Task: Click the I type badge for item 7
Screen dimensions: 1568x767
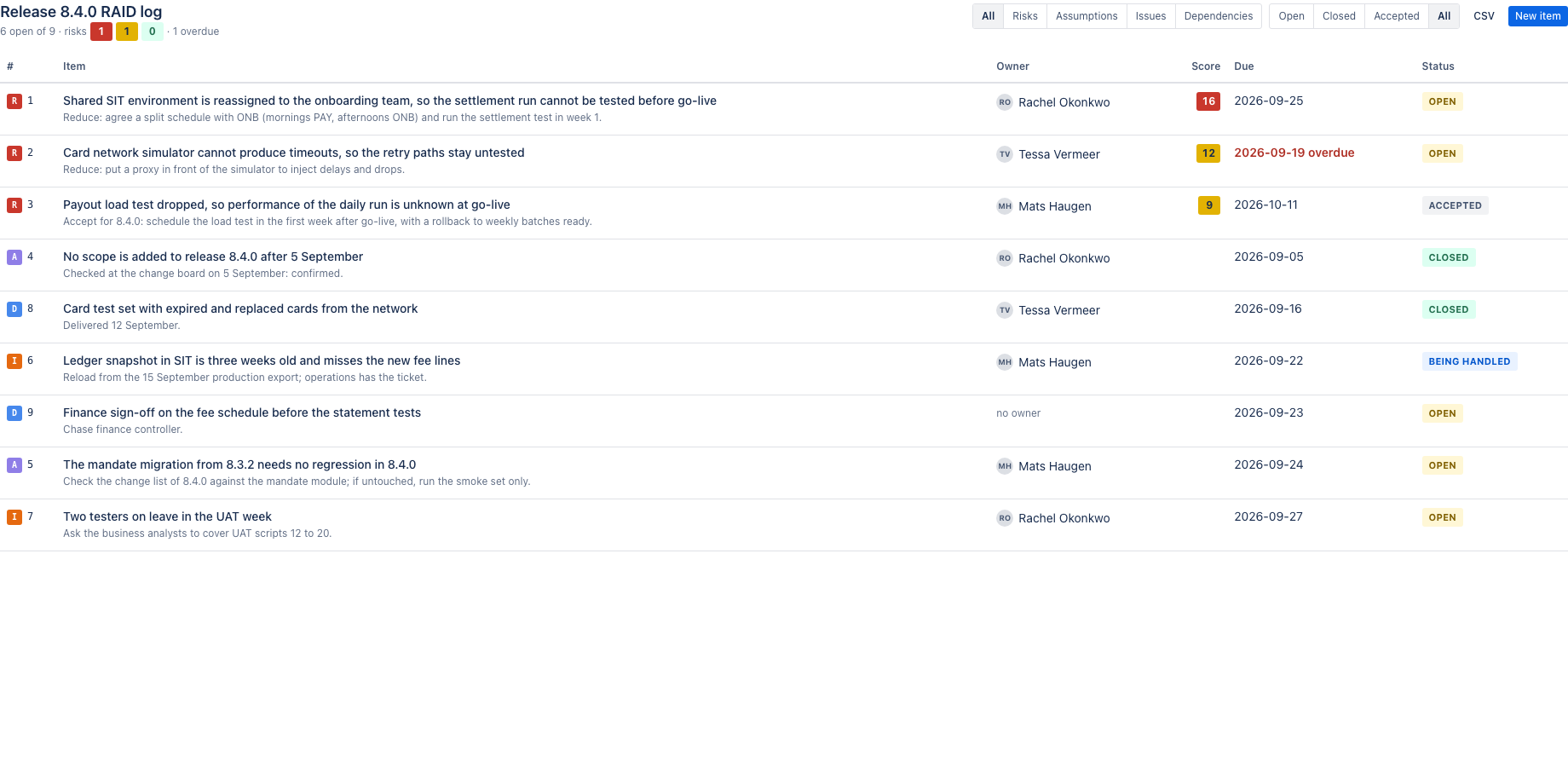Action: [14, 517]
